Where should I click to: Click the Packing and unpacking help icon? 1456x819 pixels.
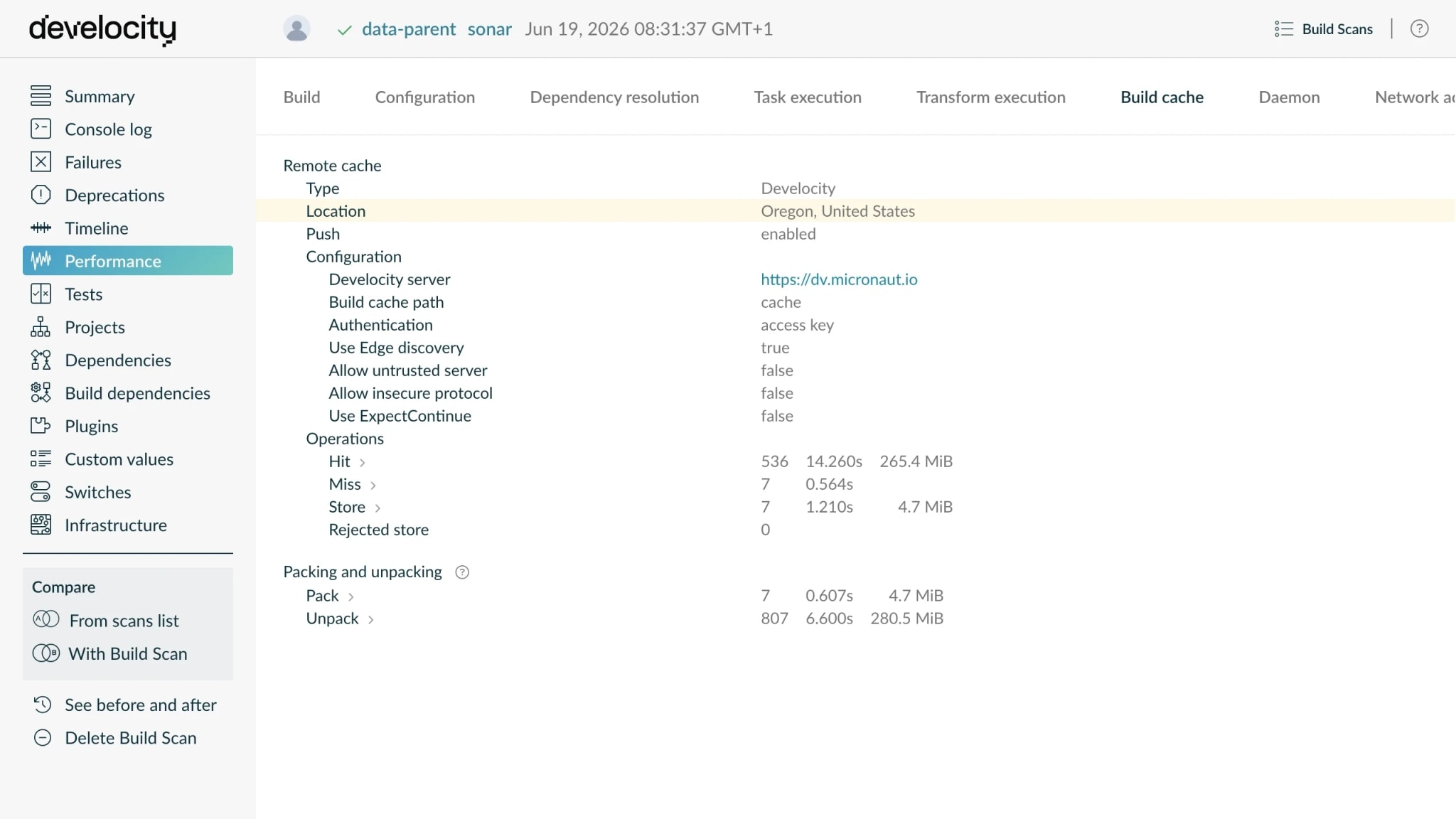pyautogui.click(x=462, y=572)
